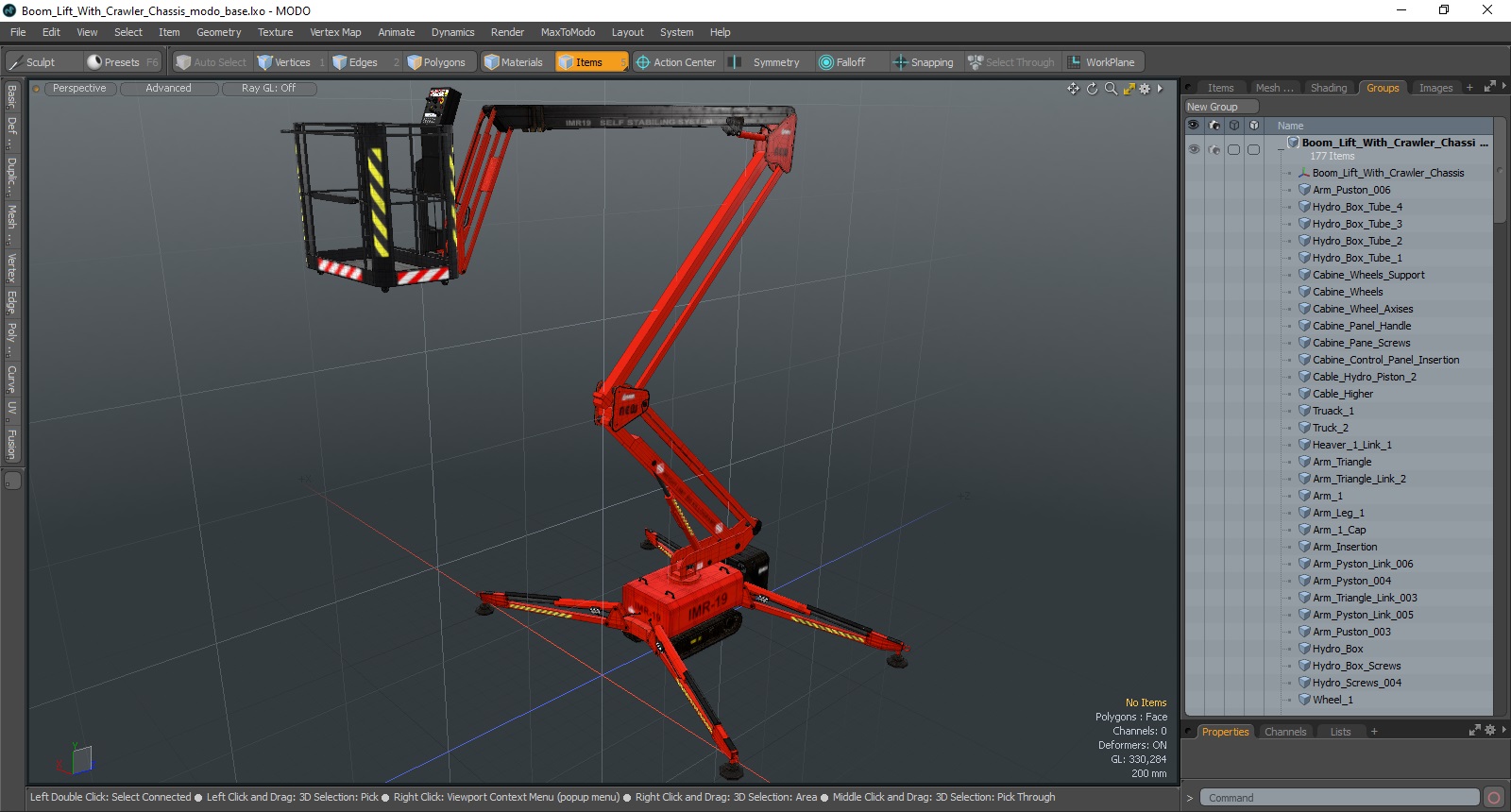Open the Presets browser

[123, 62]
